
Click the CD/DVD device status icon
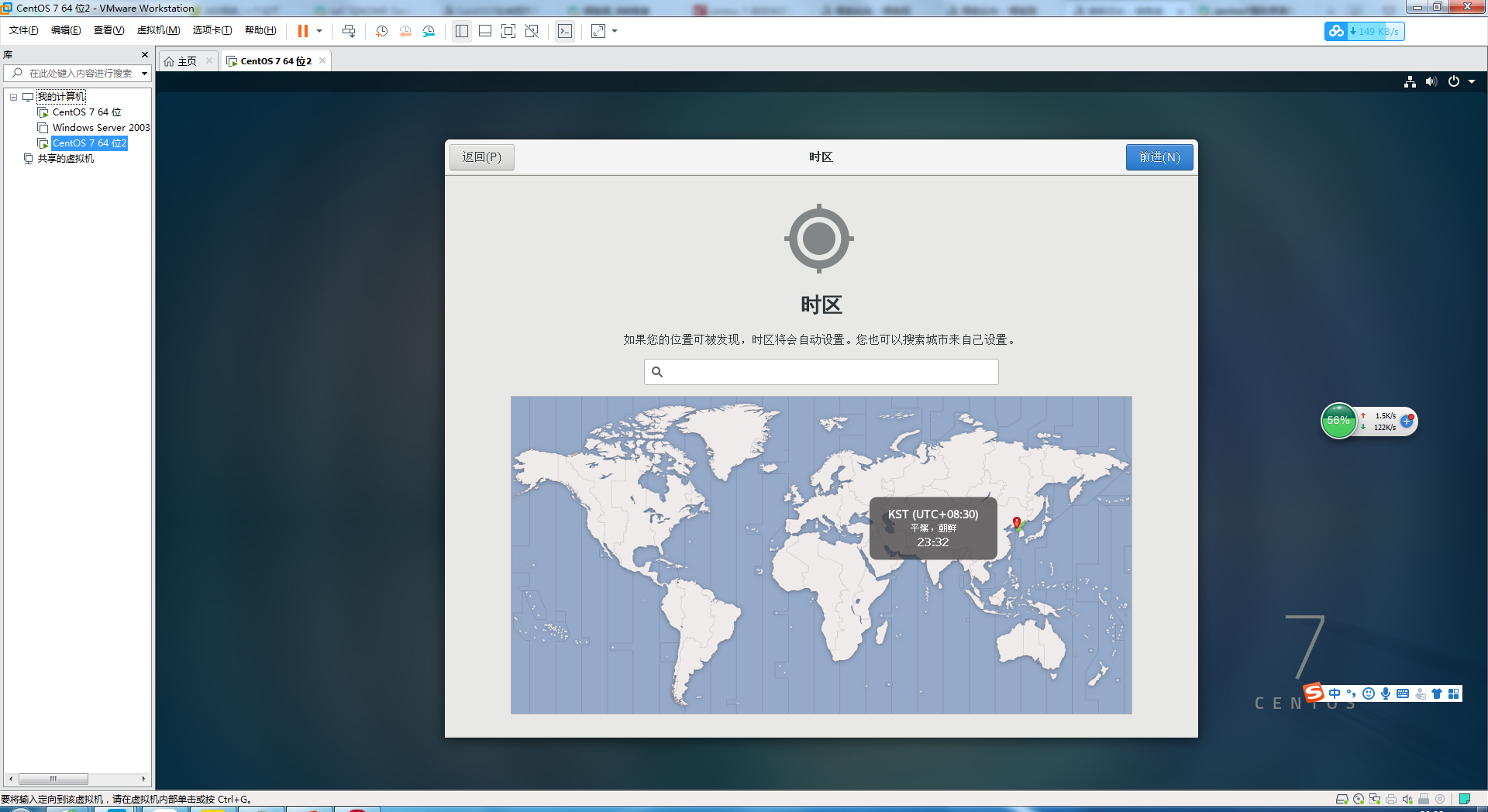(1359, 799)
